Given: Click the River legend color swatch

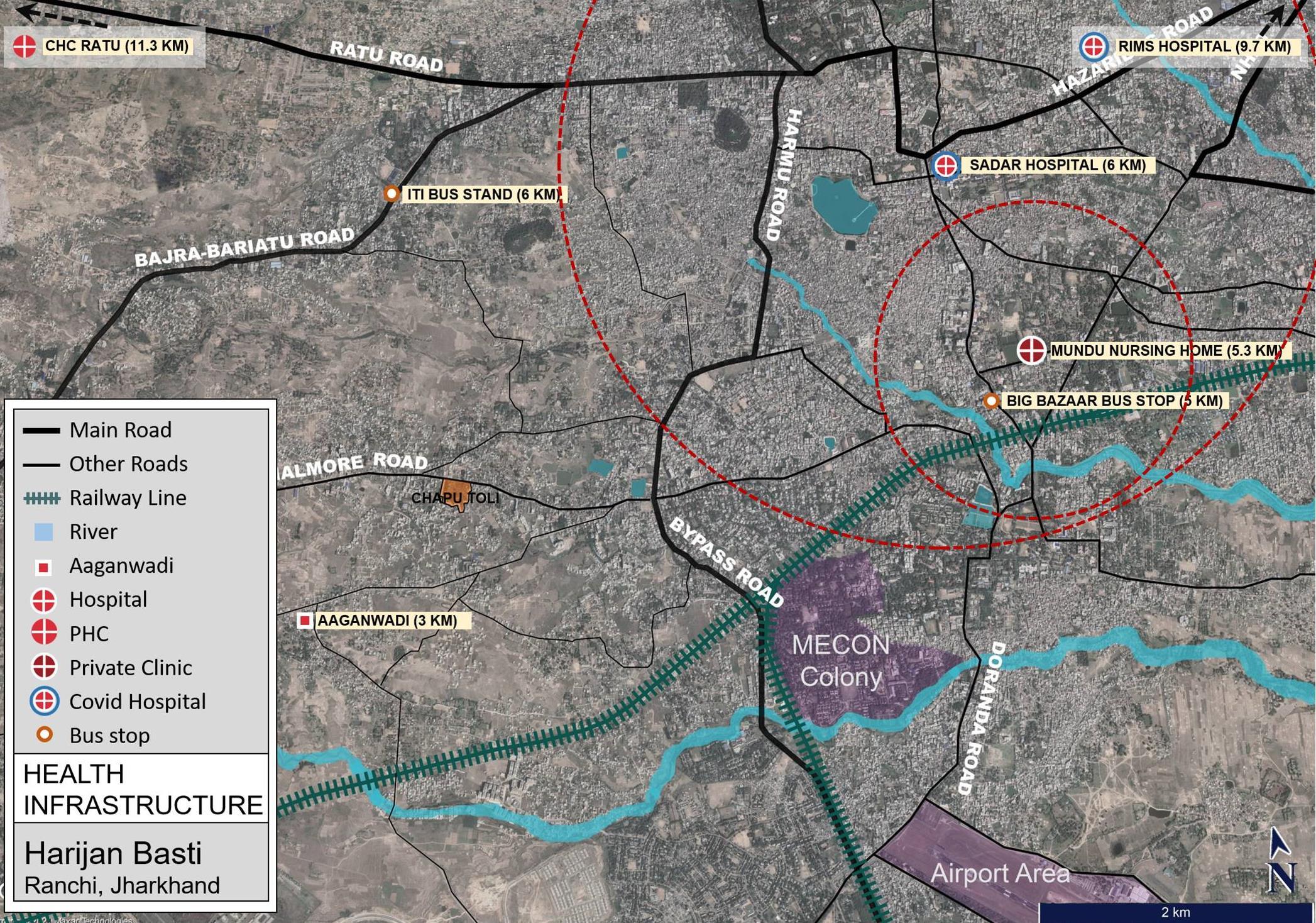Looking at the screenshot, I should pyautogui.click(x=43, y=532).
